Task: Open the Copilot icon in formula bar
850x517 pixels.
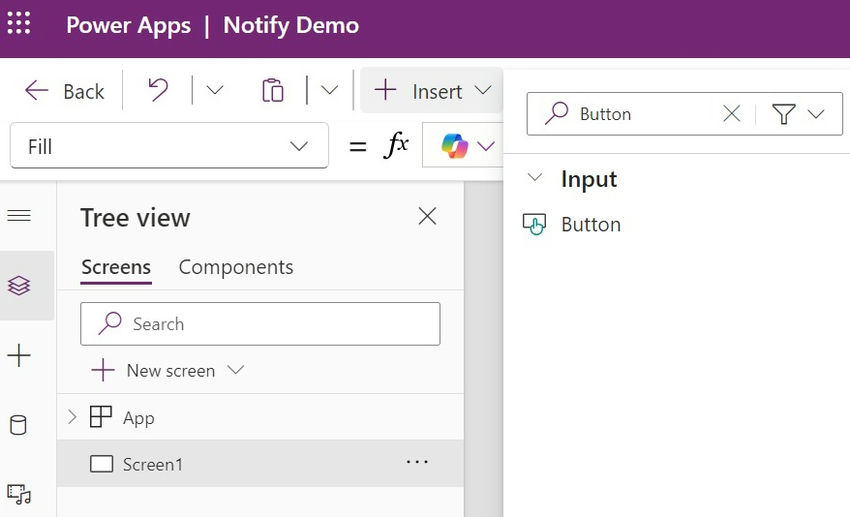Action: (454, 146)
